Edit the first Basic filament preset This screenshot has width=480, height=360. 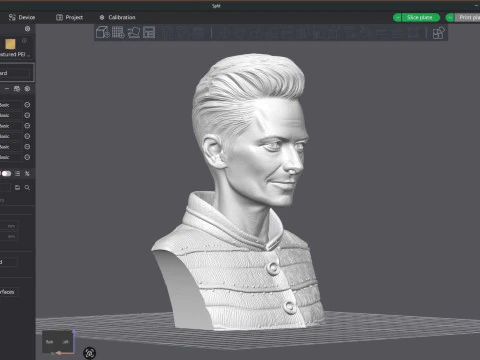click(27, 105)
